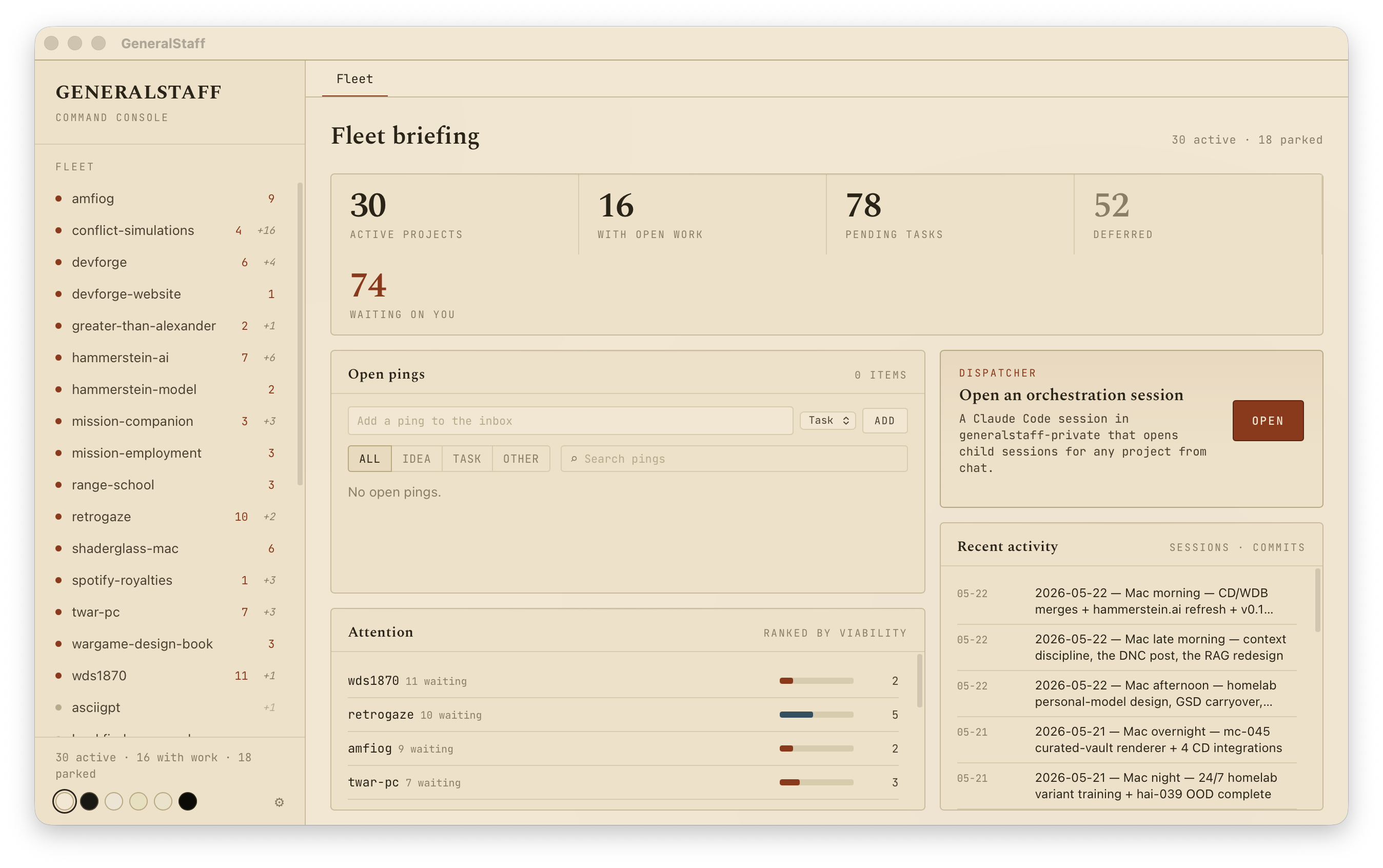Click the 52 Deferred stat

(x=1198, y=215)
